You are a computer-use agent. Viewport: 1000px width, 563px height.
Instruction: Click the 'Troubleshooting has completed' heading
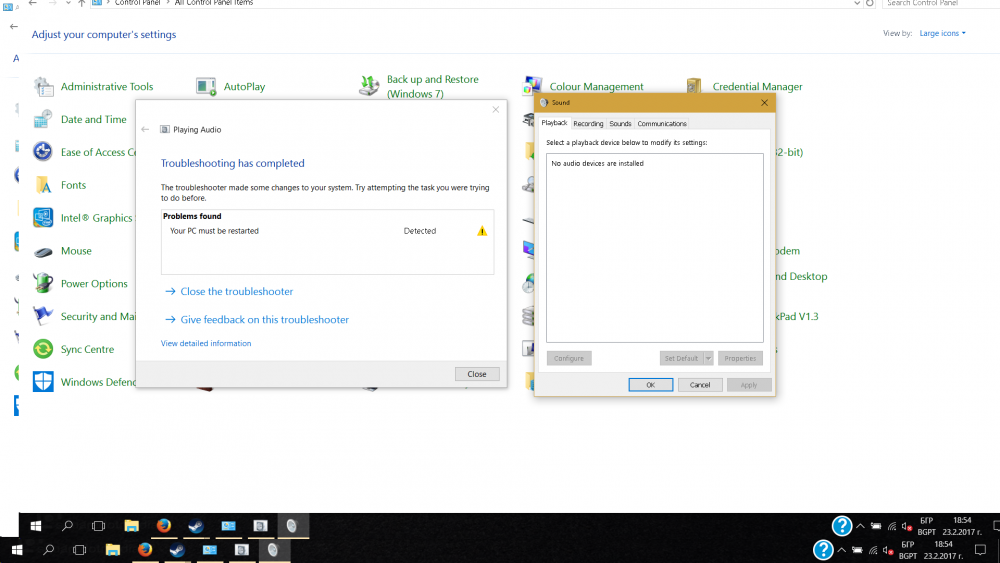[x=233, y=163]
